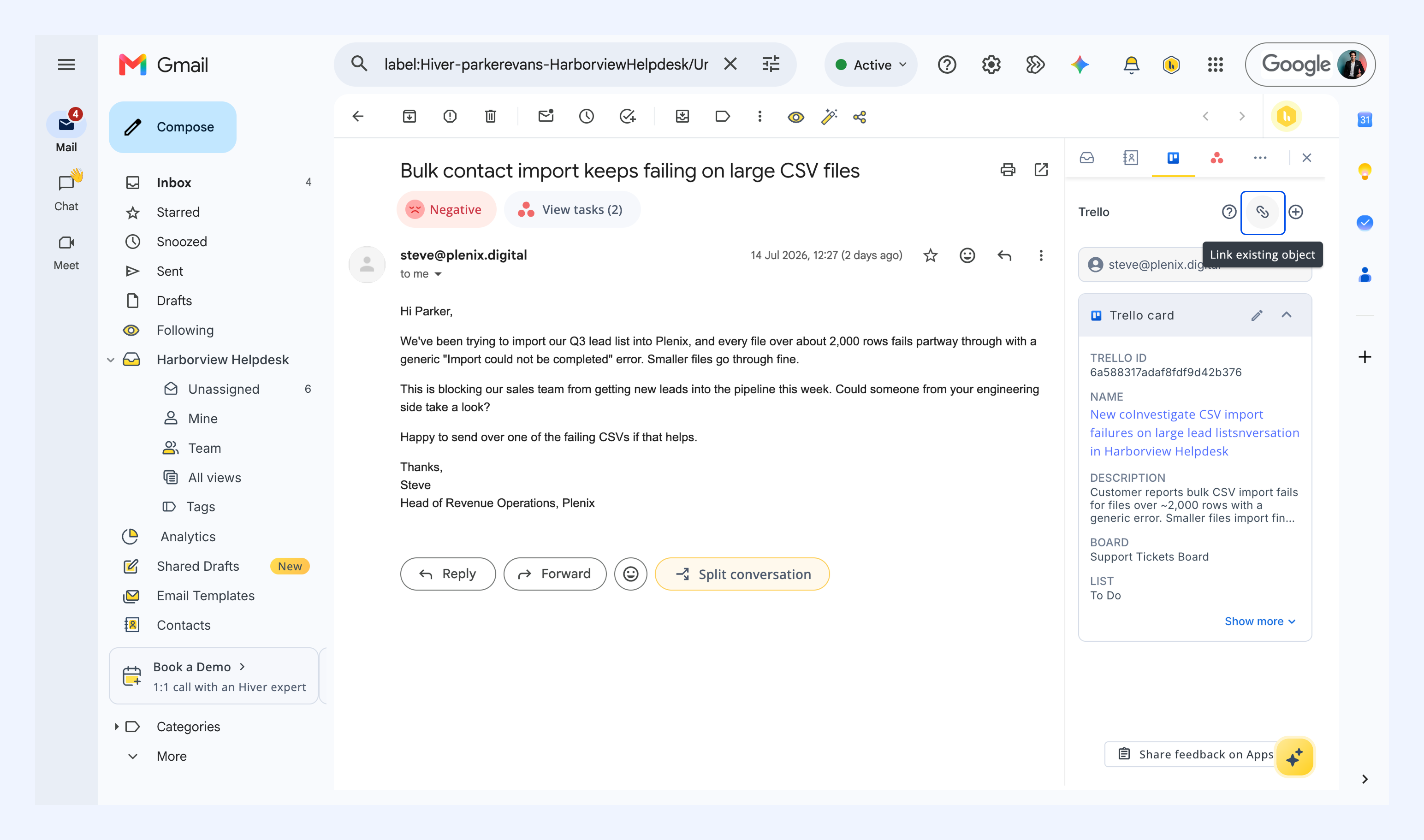Edit the Trello card with the pencil icon
Viewport: 1424px width, 840px height.
[x=1257, y=315]
